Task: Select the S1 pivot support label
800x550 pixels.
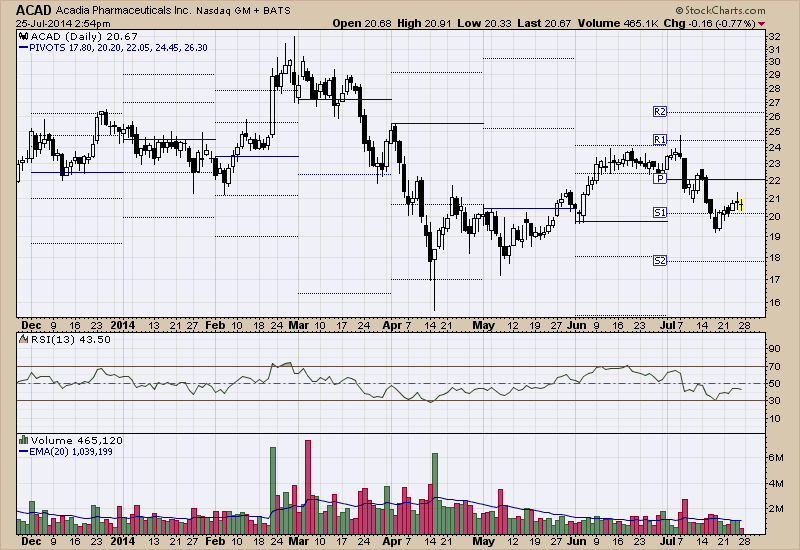Action: coord(660,213)
